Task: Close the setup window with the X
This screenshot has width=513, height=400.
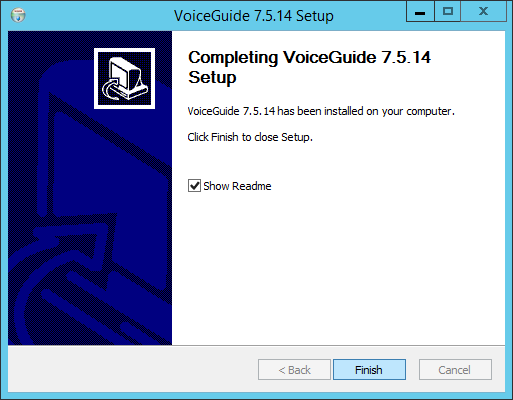Action: 483,12
